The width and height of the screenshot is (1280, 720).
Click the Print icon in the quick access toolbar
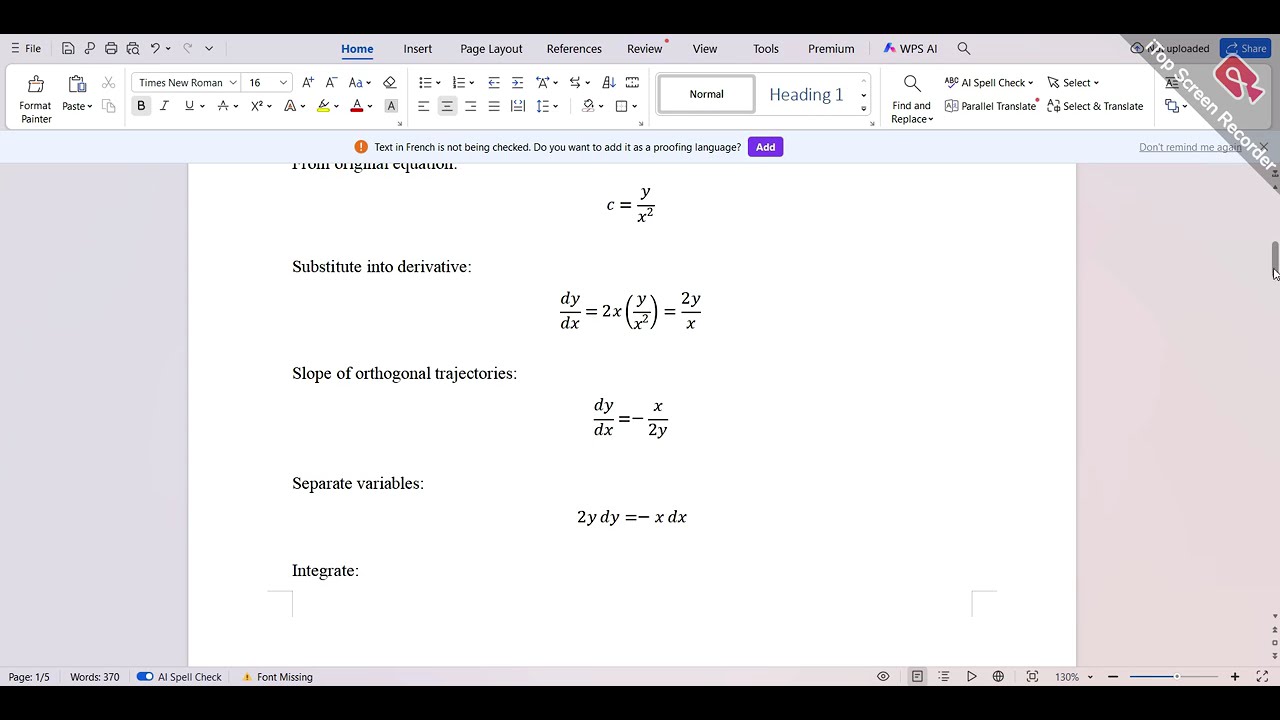111,48
